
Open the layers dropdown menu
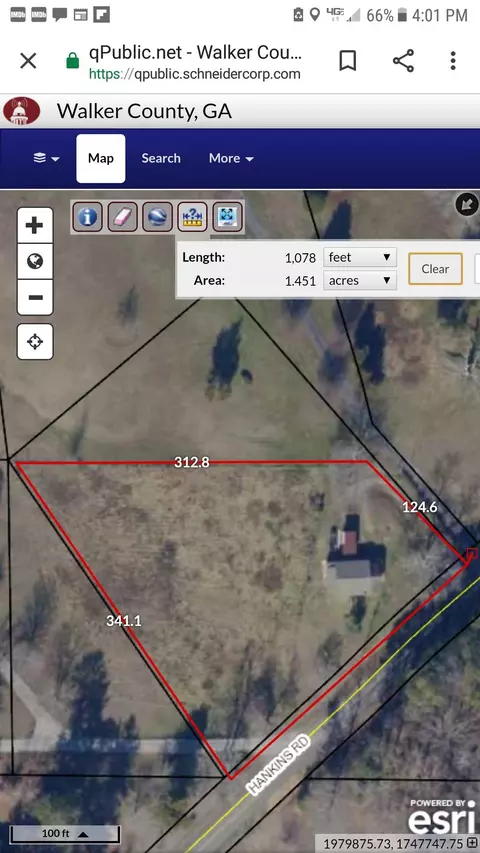tap(46, 158)
